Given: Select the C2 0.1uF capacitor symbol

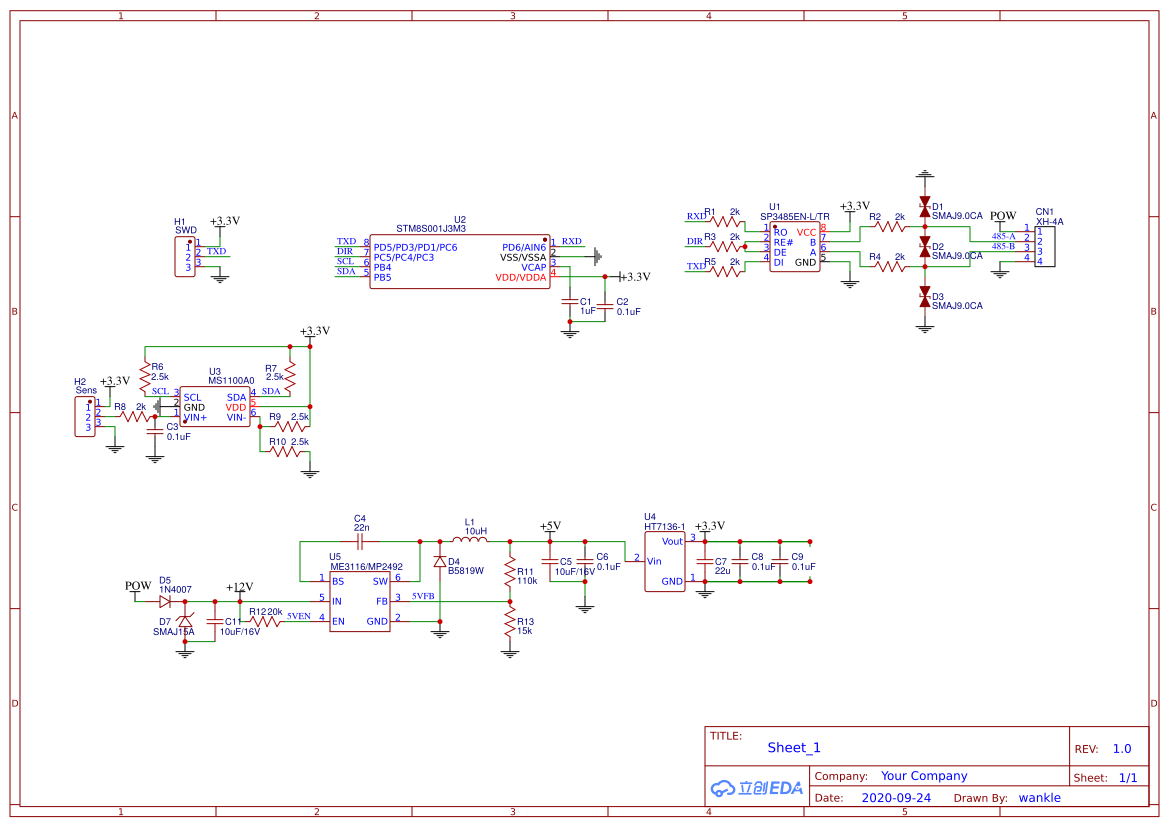Looking at the screenshot, I should [605, 306].
